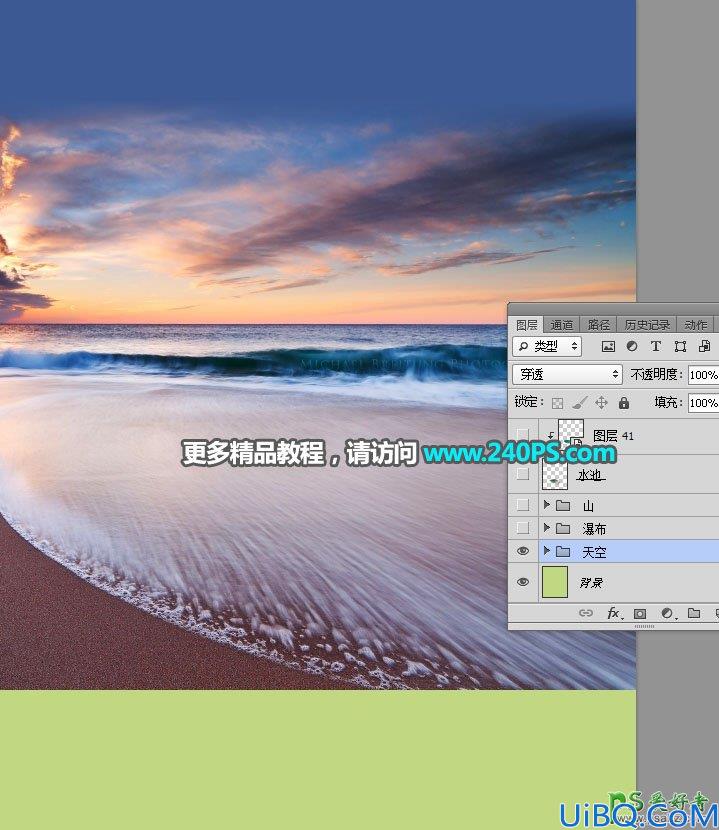719x830 pixels.
Task: Show the 水池 layer
Action: 523,474
